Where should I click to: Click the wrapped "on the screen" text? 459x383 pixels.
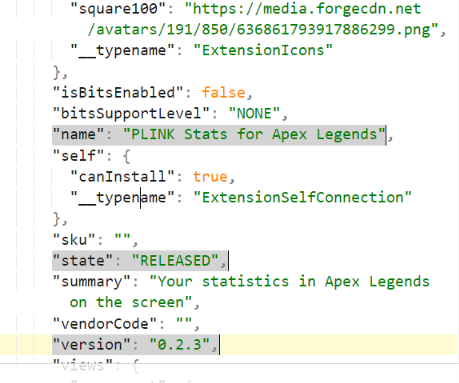[131, 303]
